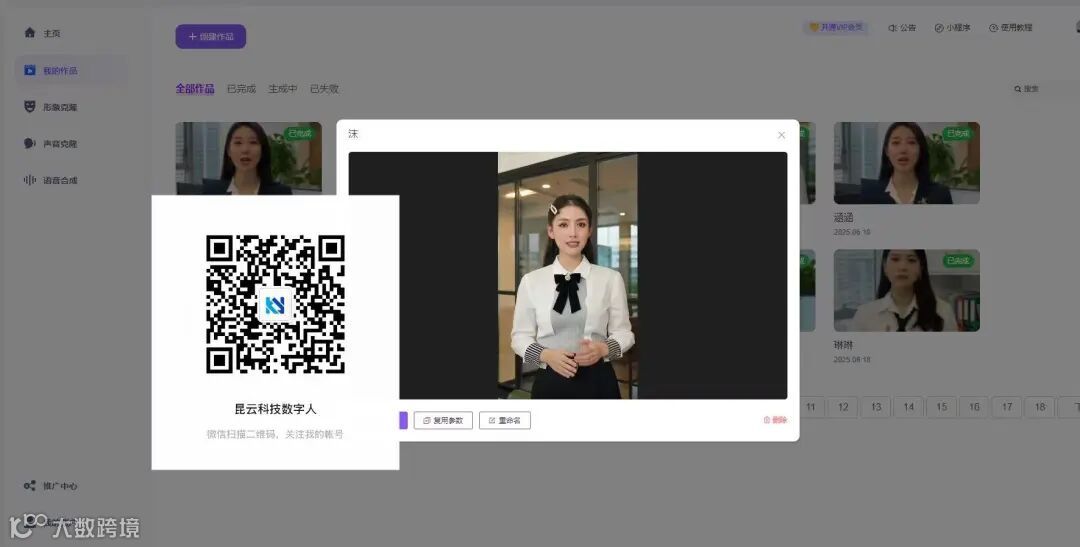This screenshot has height=547, width=1080.
Task: Switch to the 生成中 tab
Action: (x=282, y=89)
